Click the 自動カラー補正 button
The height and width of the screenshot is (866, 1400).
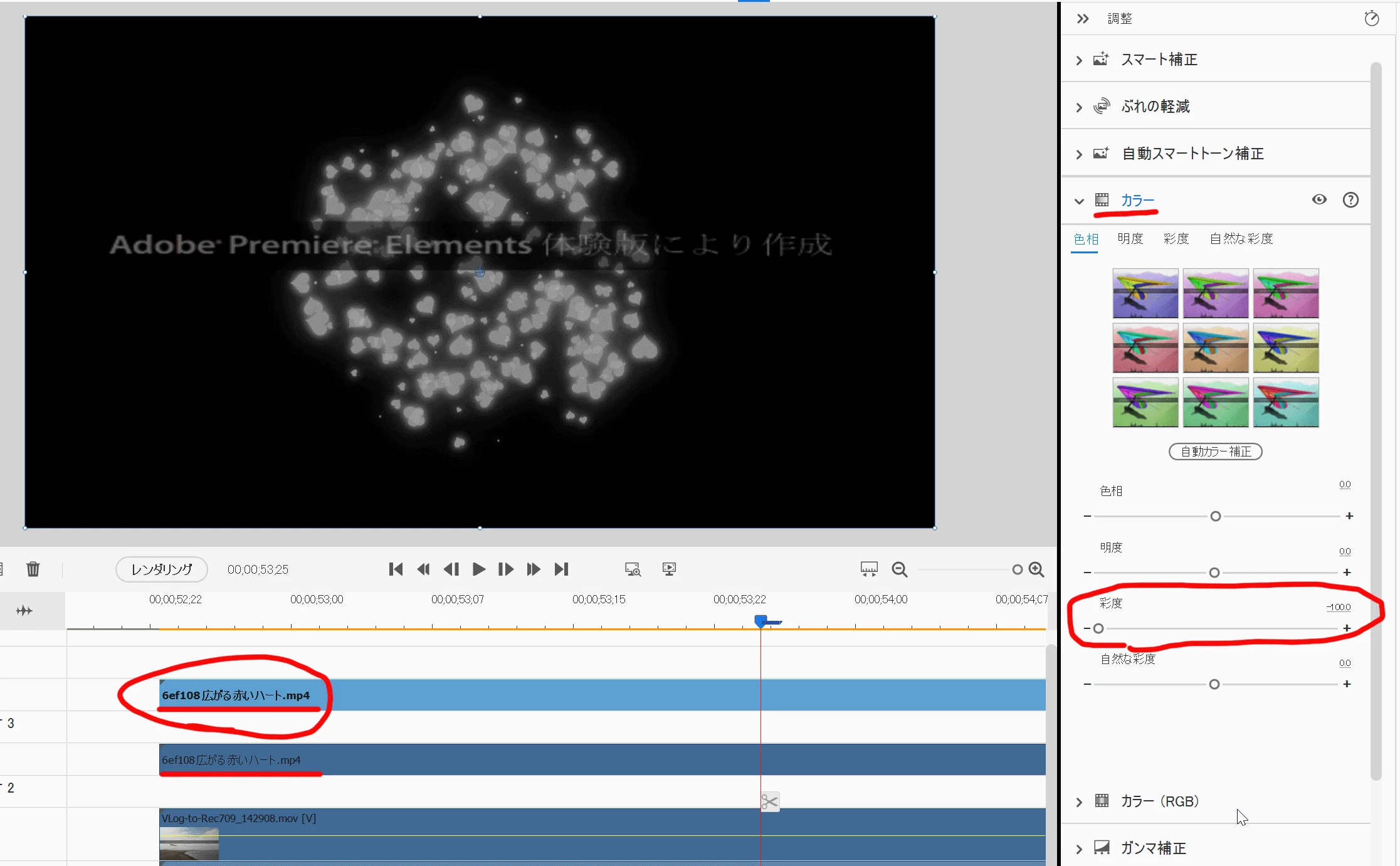(x=1215, y=451)
